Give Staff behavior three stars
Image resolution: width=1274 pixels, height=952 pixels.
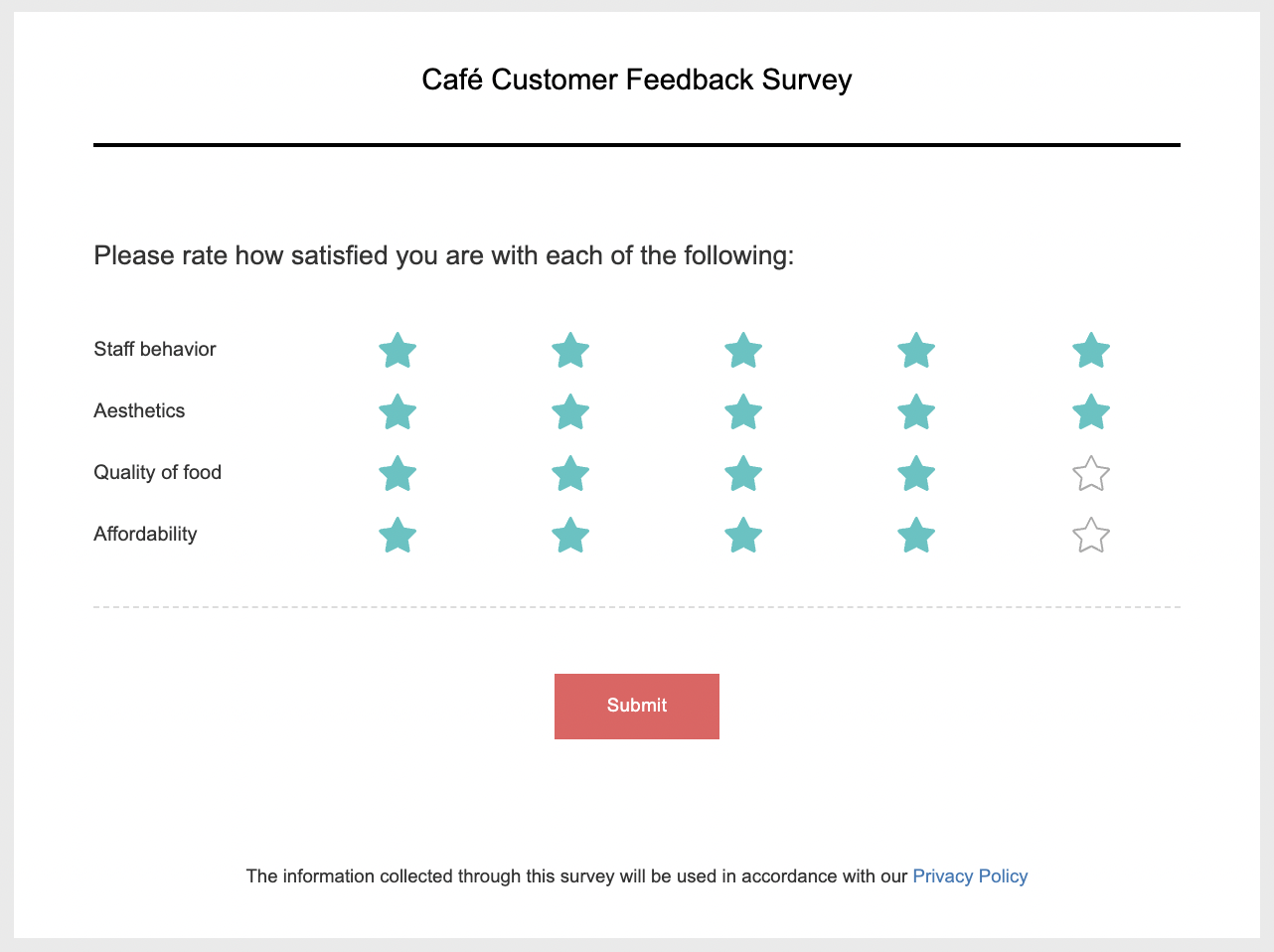pyautogui.click(x=743, y=351)
